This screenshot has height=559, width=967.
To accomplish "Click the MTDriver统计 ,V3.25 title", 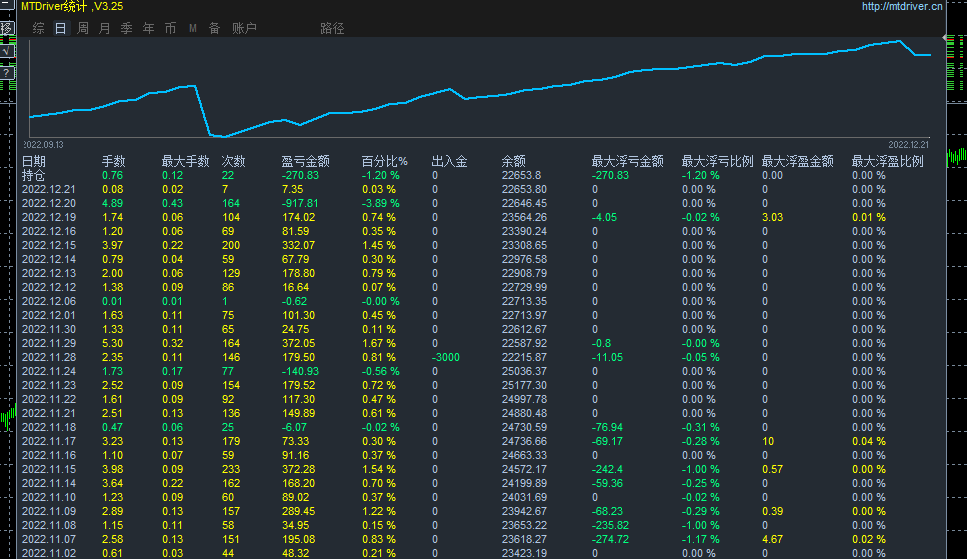I will click(72, 6).
